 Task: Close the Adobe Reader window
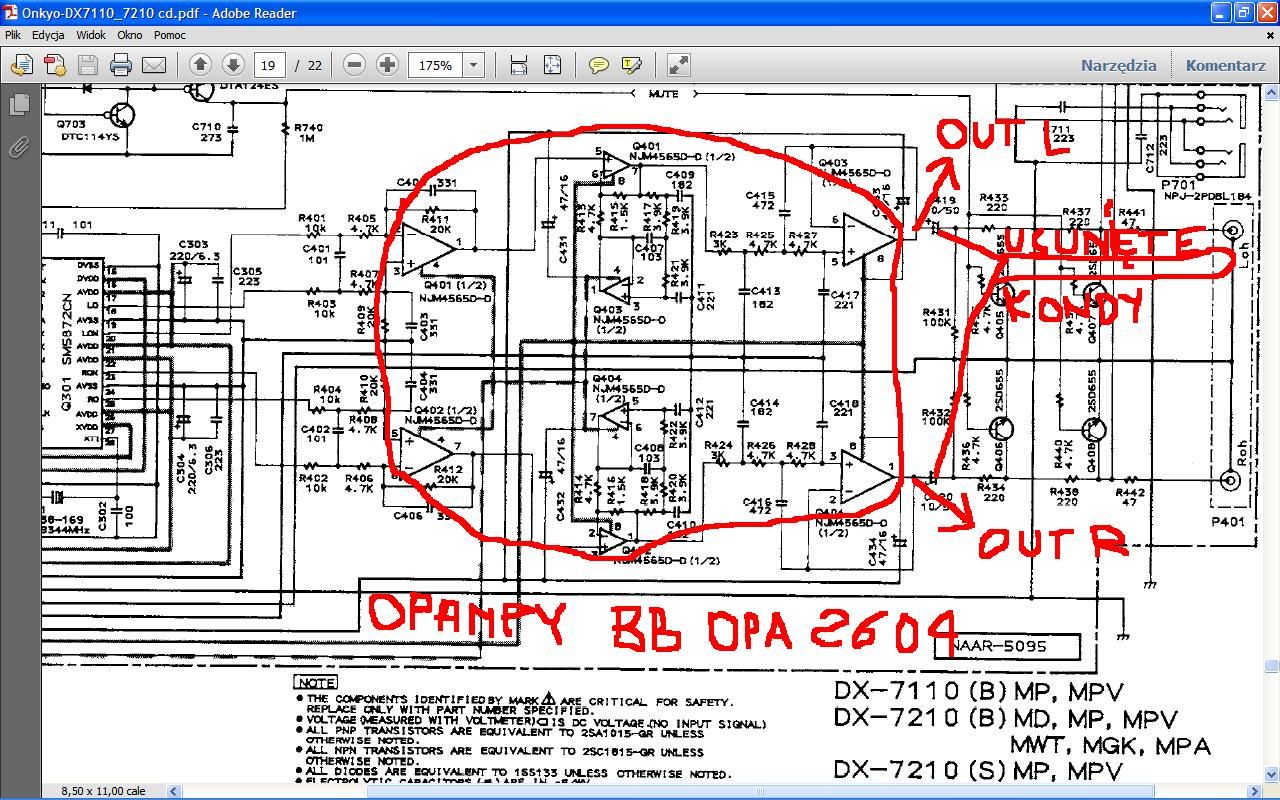tap(1266, 12)
